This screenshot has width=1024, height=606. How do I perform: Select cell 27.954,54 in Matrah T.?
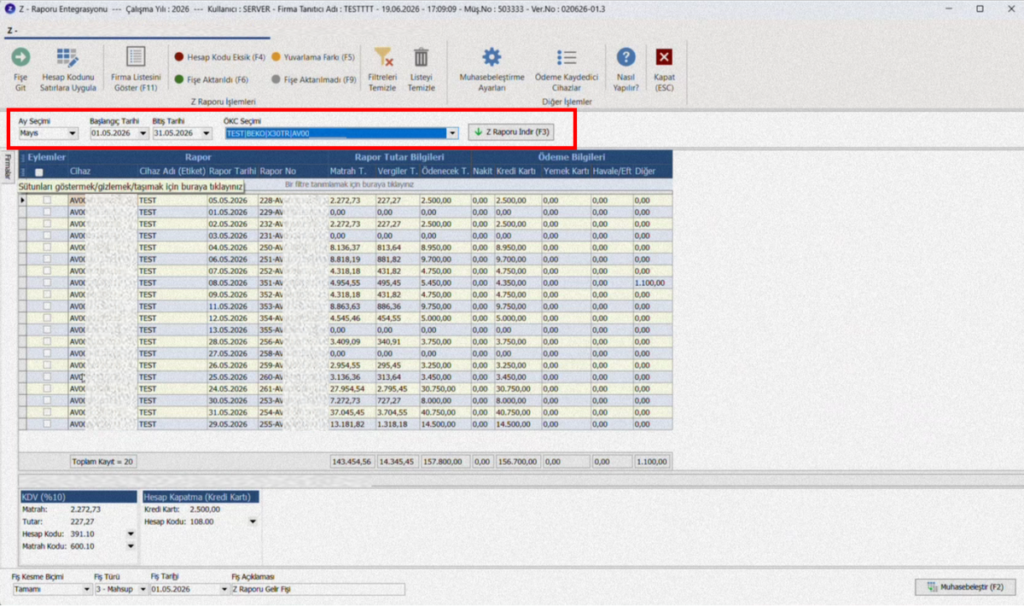click(x=351, y=389)
